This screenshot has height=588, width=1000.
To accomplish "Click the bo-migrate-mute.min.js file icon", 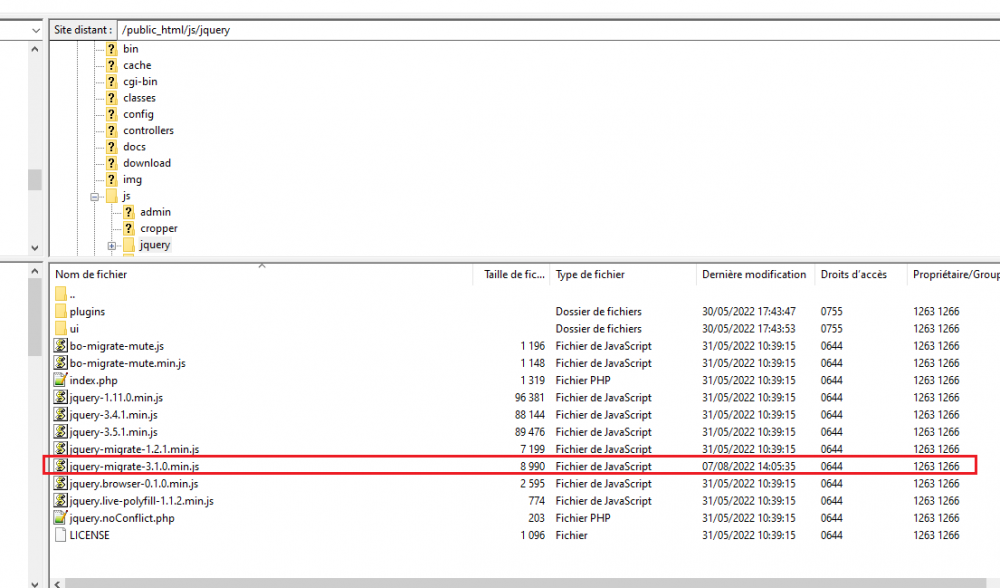I will tap(61, 363).
